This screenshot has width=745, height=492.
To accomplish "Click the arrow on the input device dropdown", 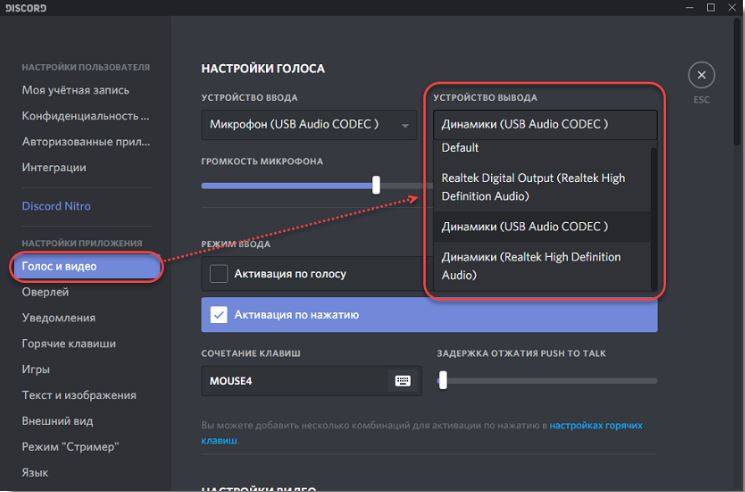I will coord(405,125).
